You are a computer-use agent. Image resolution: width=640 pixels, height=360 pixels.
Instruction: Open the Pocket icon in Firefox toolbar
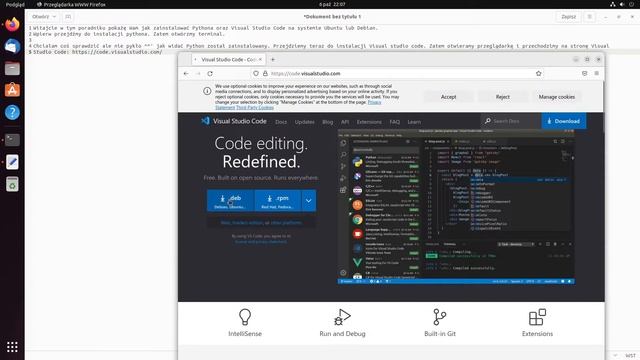584,73
